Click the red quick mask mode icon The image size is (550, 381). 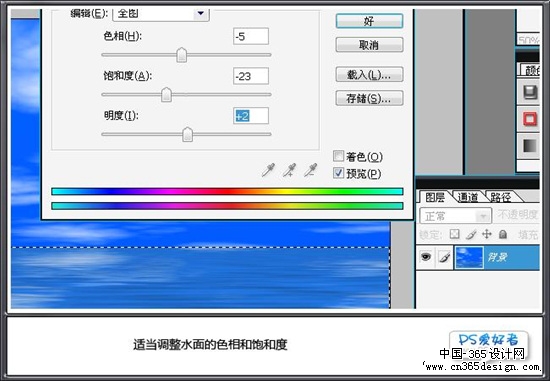tap(530, 119)
